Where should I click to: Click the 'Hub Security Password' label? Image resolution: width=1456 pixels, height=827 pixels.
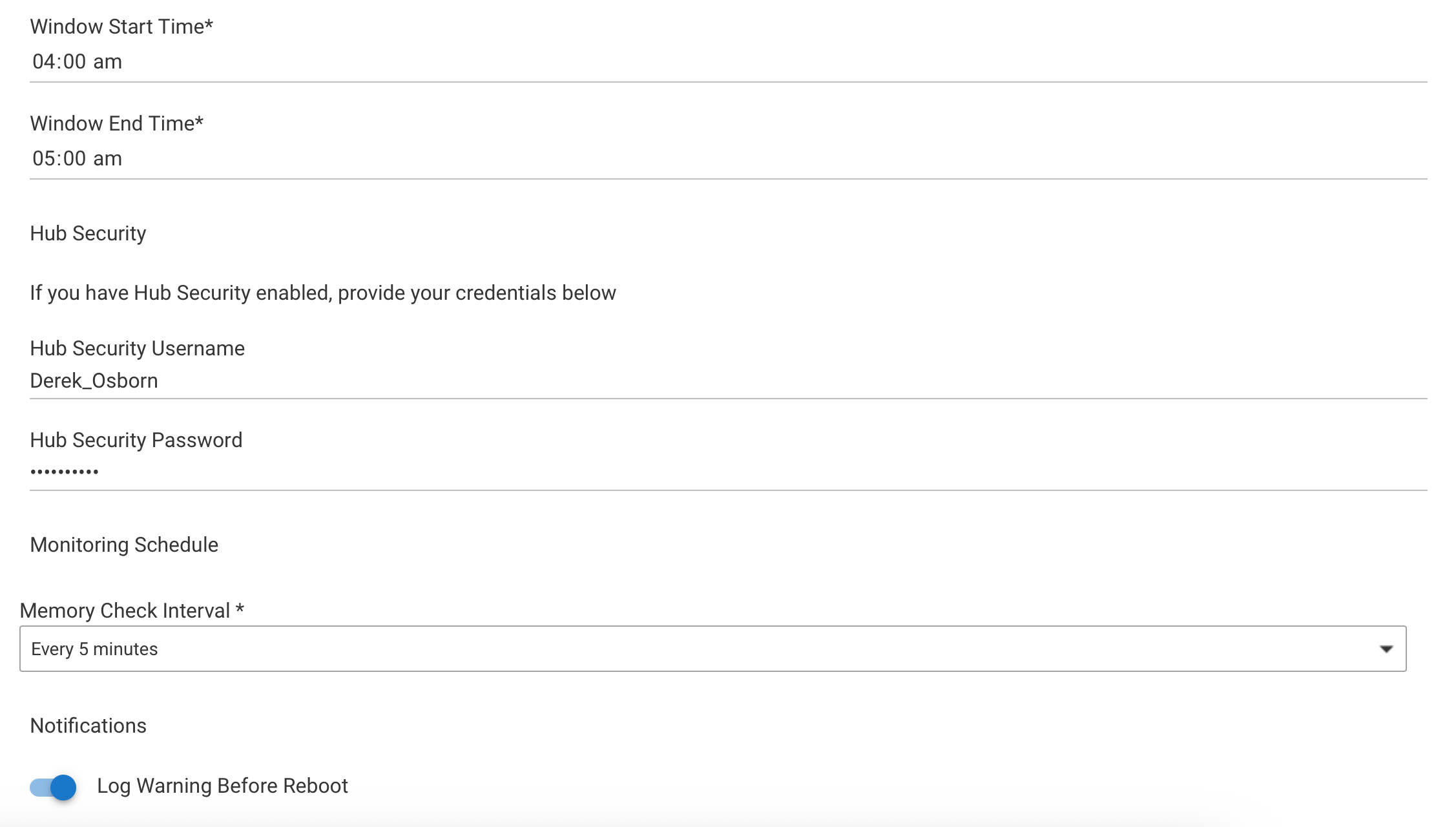pyautogui.click(x=136, y=440)
